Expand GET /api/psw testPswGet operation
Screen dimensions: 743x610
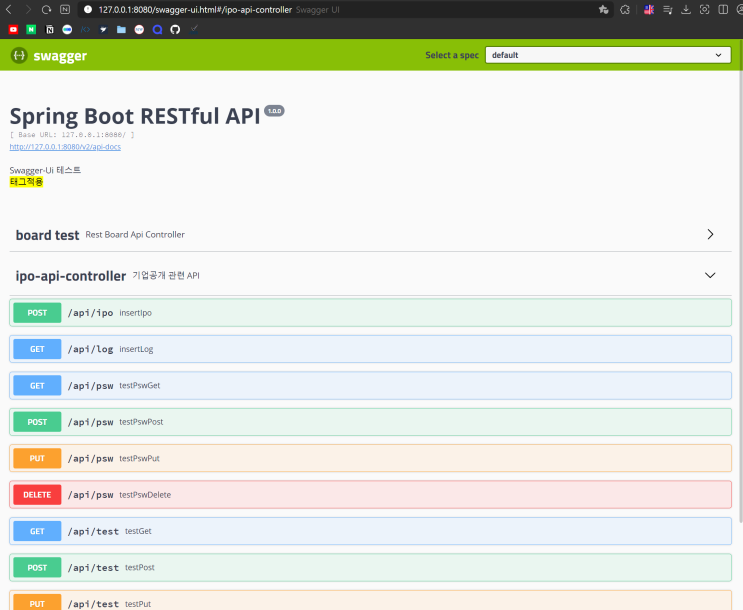tap(371, 385)
